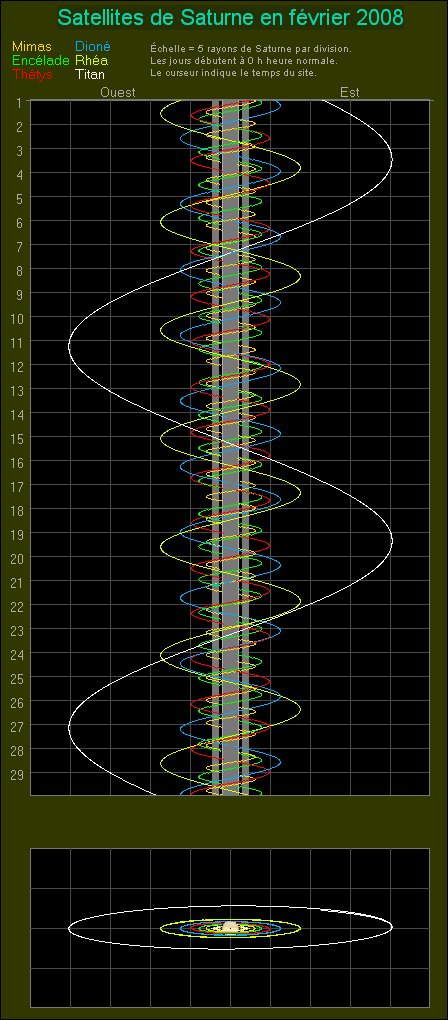Image resolution: width=448 pixels, height=1020 pixels.
Task: Select the Rhéa legend entry
Action: tap(92, 60)
